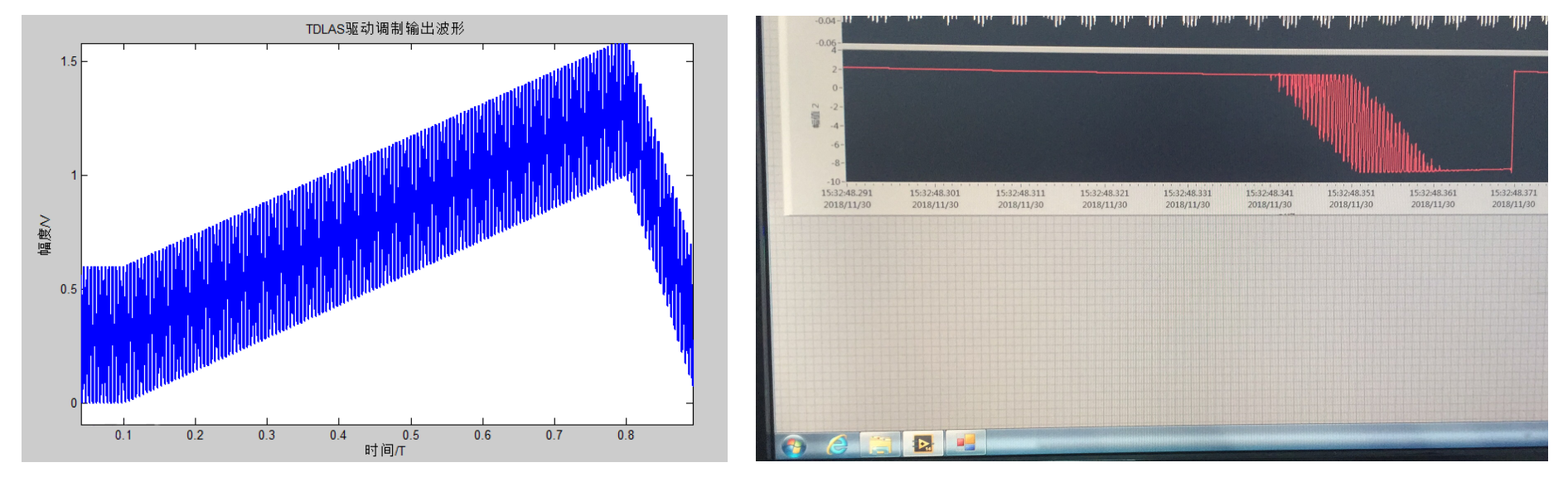Viewport: 1568px width, 477px height.
Task: Launch Internet Explorer from the taskbar
Action: pyautogui.click(x=837, y=446)
